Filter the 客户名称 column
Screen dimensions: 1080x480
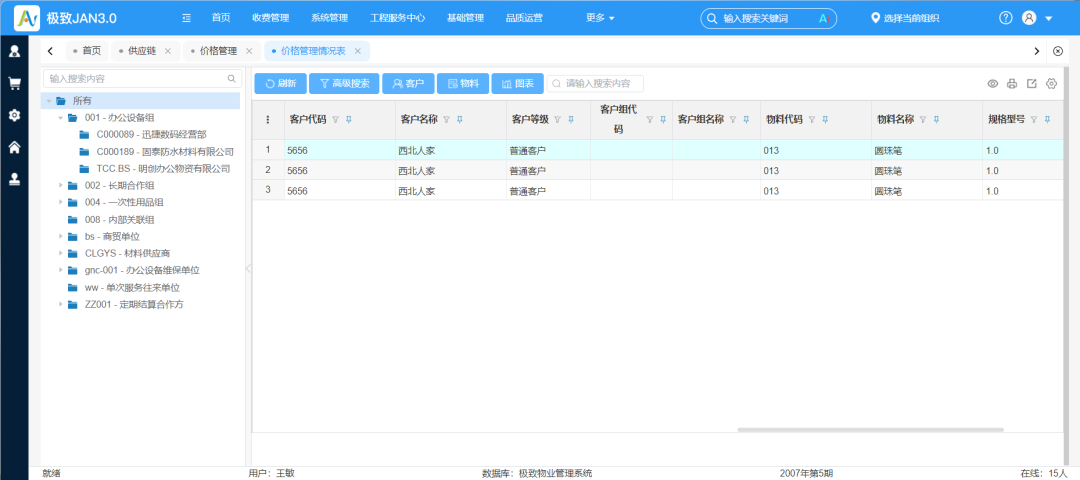(x=446, y=120)
